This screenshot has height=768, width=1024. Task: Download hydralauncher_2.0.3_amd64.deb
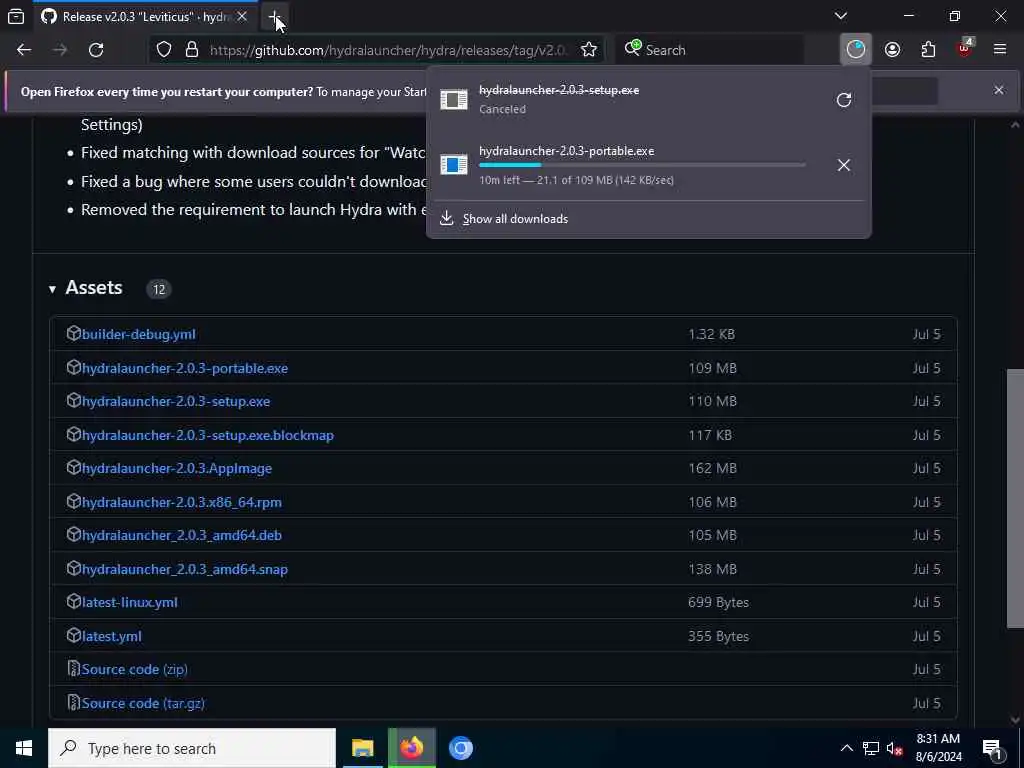[x=182, y=536]
